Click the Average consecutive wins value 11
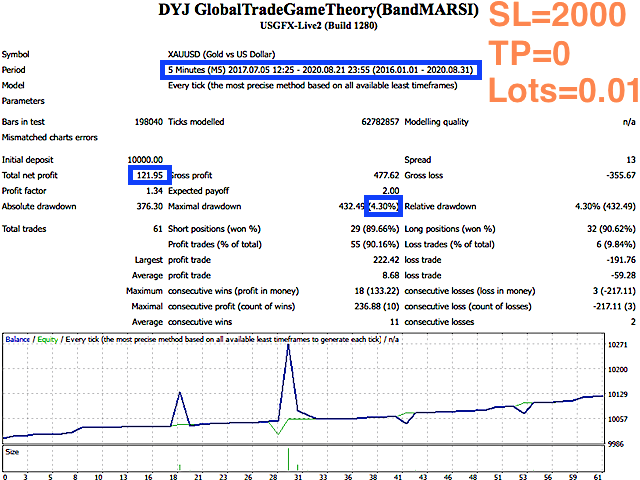The width and height of the screenshot is (640, 480). coord(394,322)
